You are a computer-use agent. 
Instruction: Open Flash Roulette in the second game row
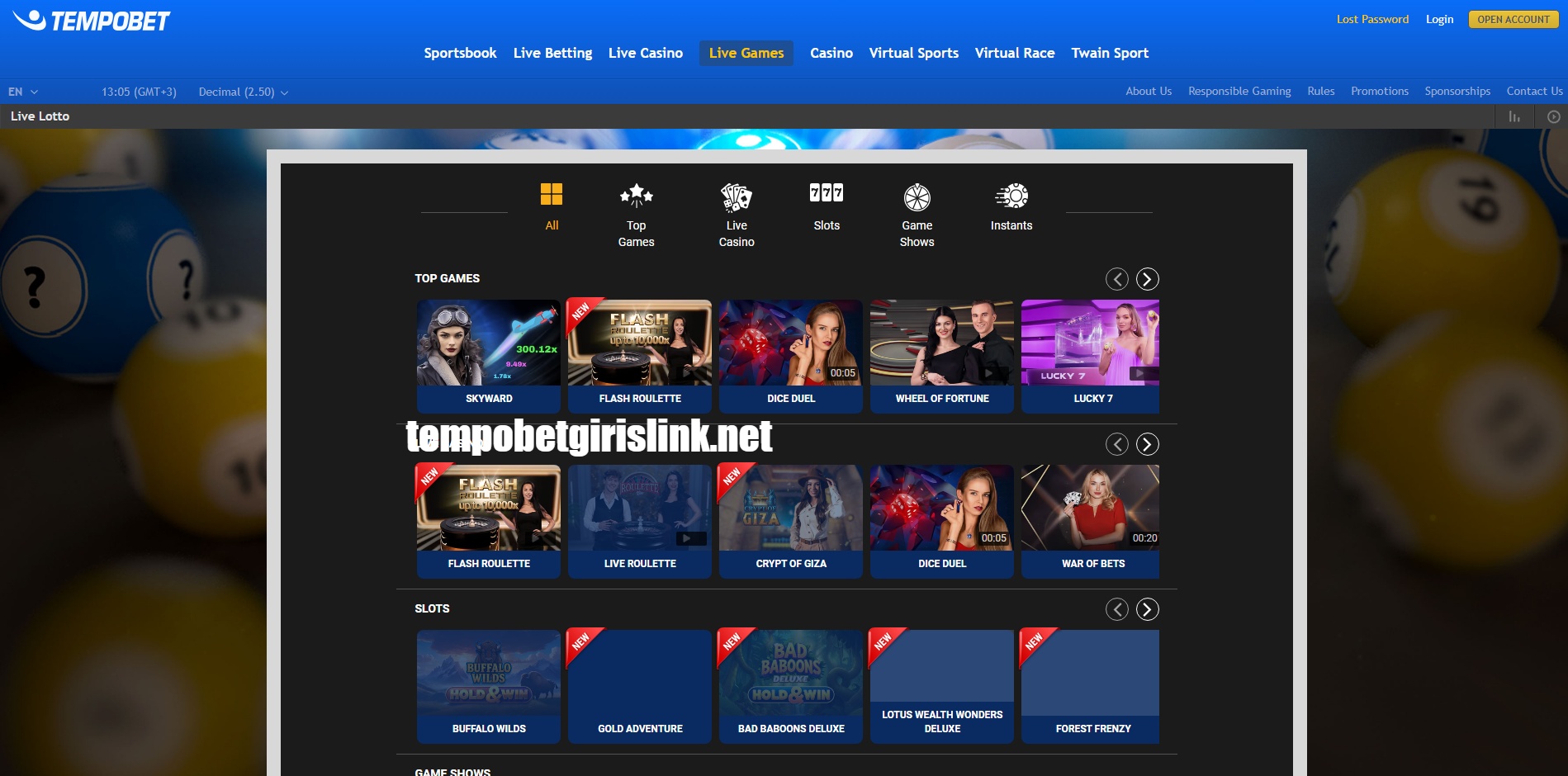click(489, 521)
